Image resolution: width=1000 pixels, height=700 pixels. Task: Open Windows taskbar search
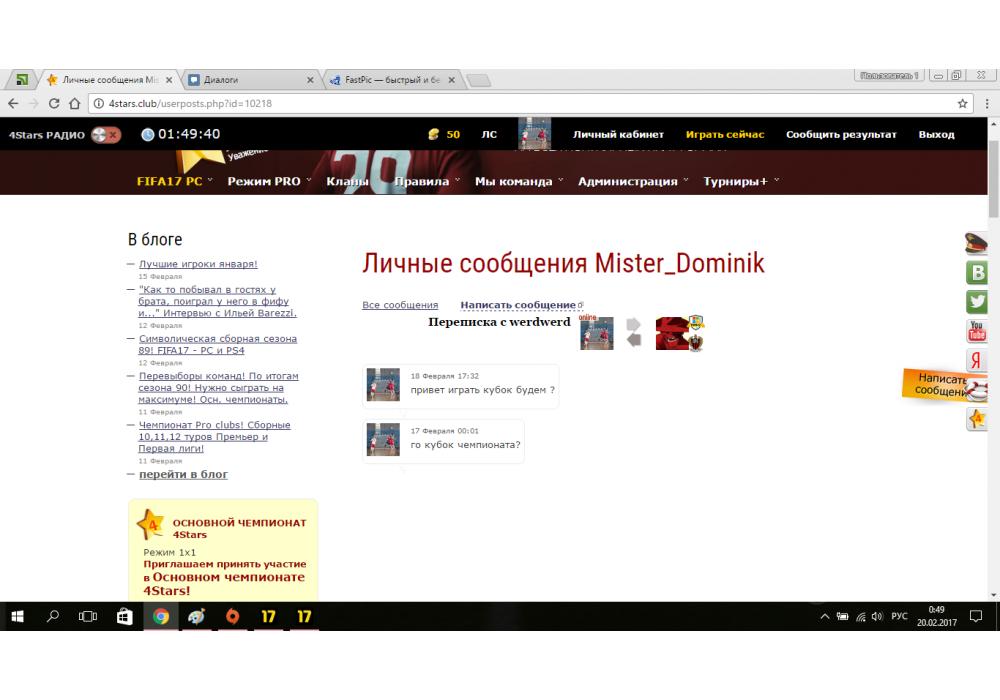click(53, 617)
